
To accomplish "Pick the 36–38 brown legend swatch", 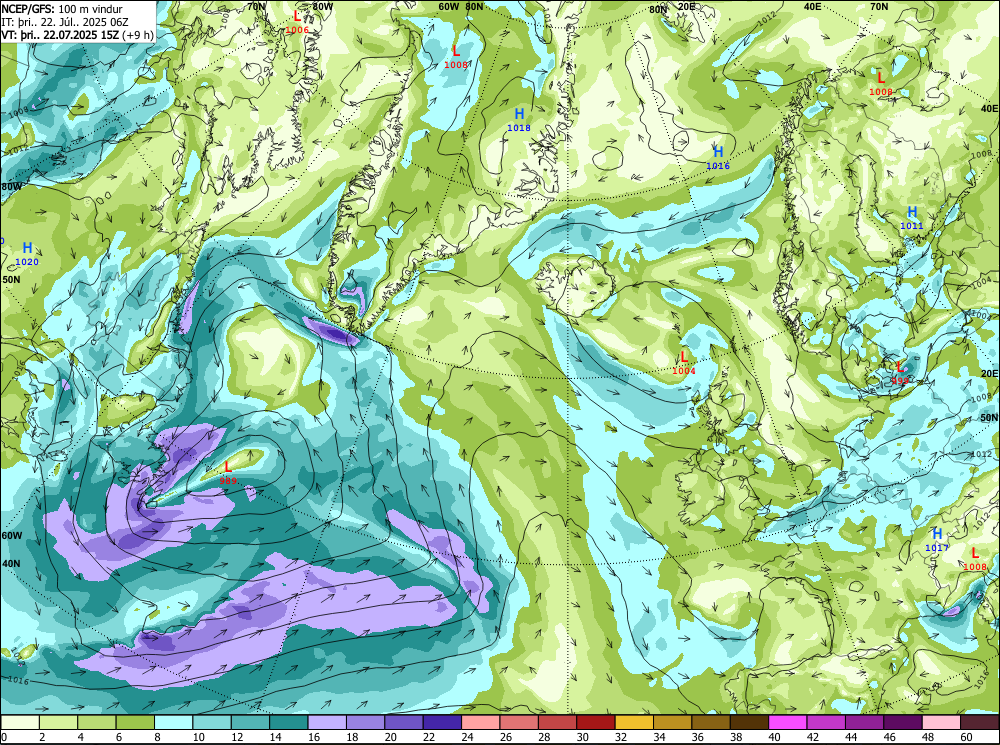I will [711, 722].
